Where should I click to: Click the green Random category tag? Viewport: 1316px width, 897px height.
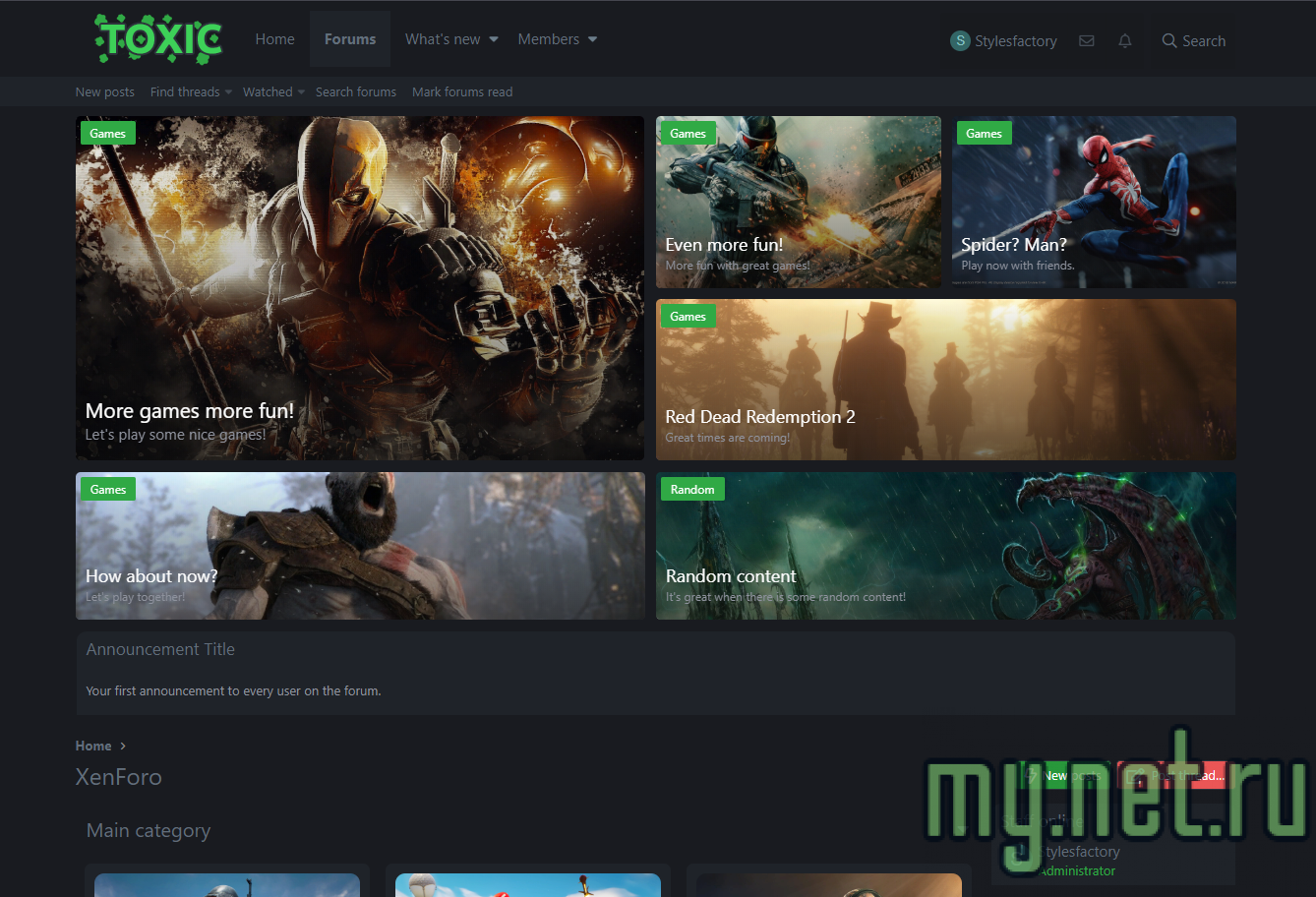[692, 490]
